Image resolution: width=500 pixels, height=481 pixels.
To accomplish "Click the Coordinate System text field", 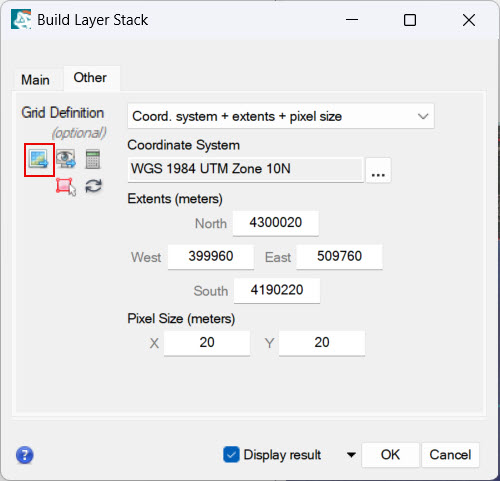I will tap(245, 169).
